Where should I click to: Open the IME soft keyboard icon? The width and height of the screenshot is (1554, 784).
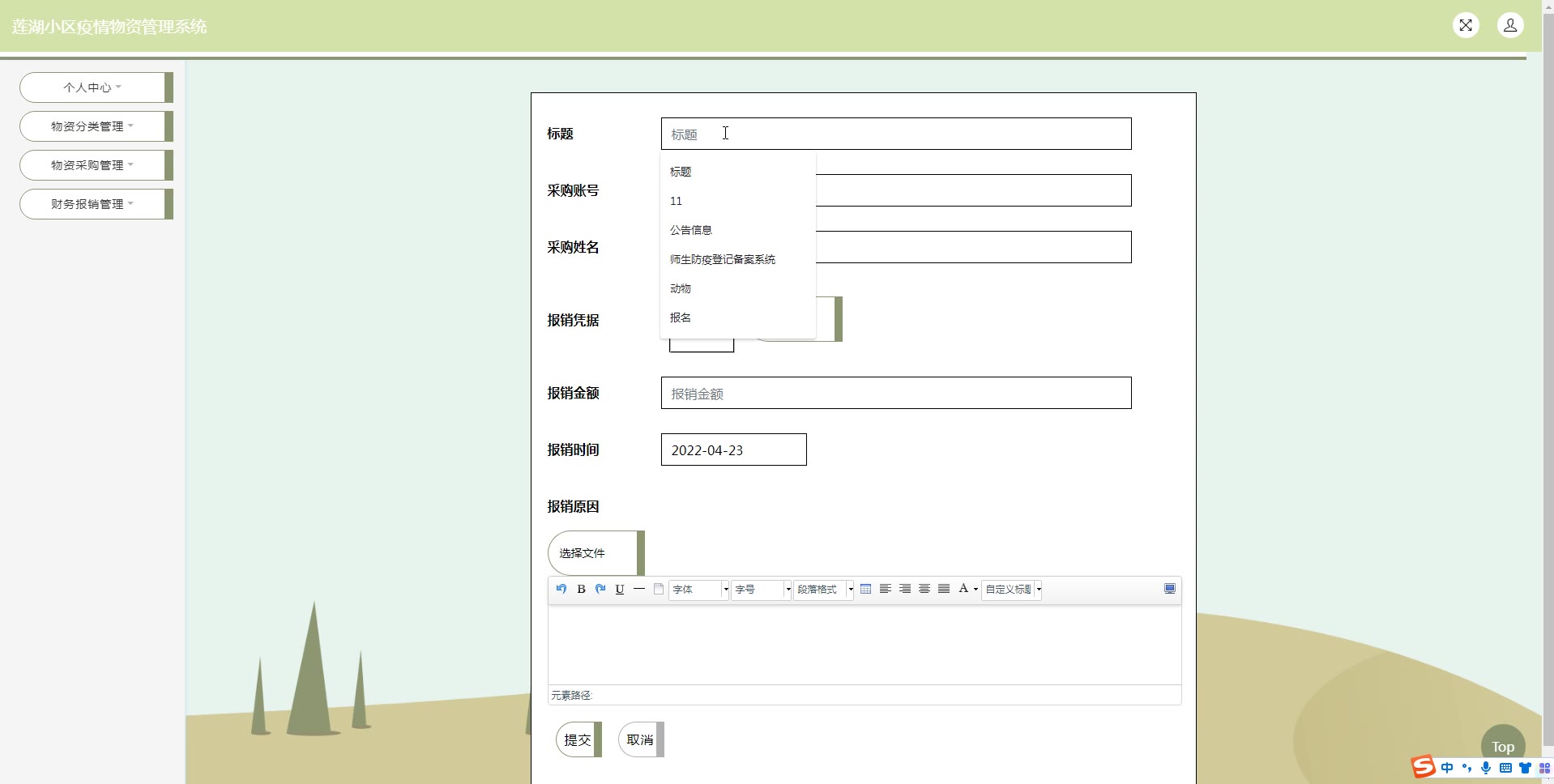pos(1505,768)
